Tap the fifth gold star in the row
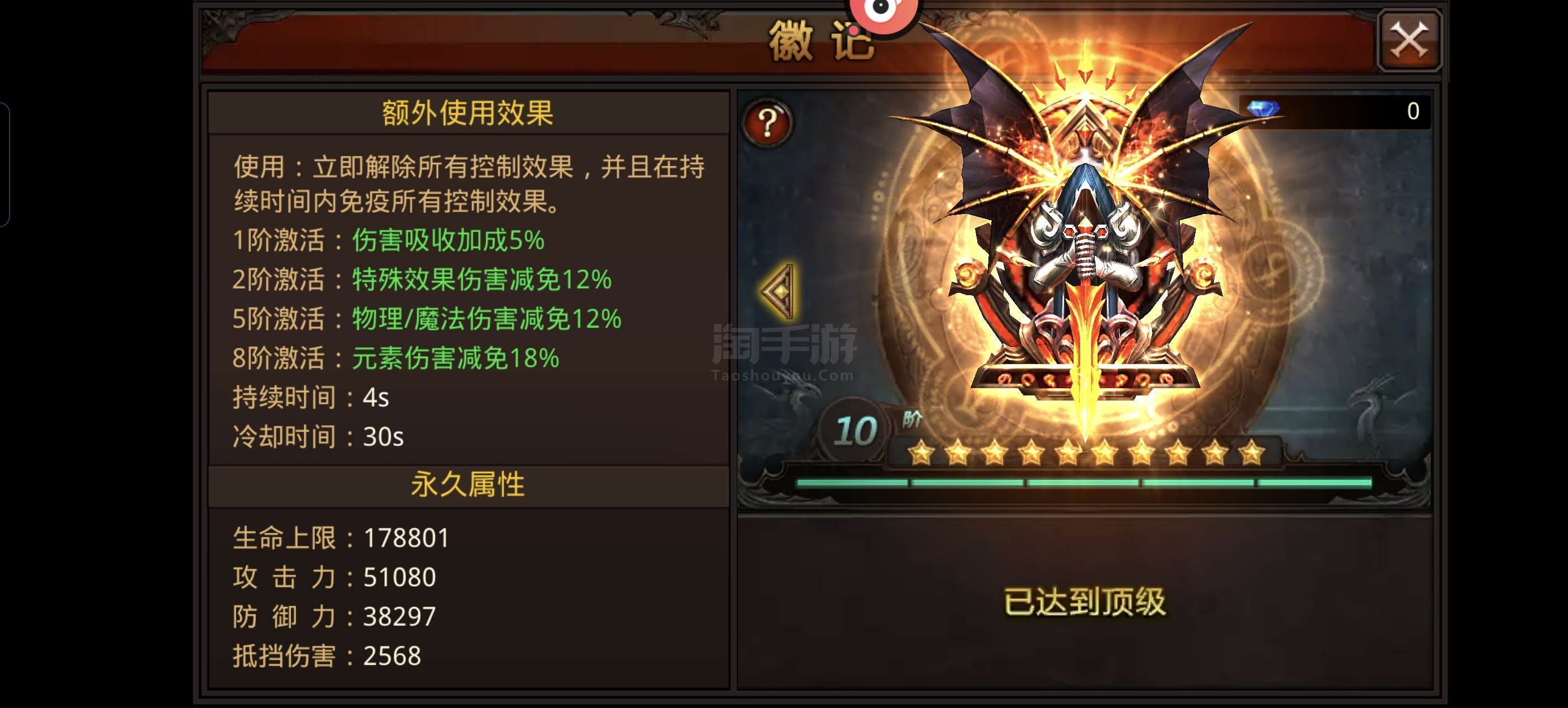1568x708 pixels. tap(1067, 454)
